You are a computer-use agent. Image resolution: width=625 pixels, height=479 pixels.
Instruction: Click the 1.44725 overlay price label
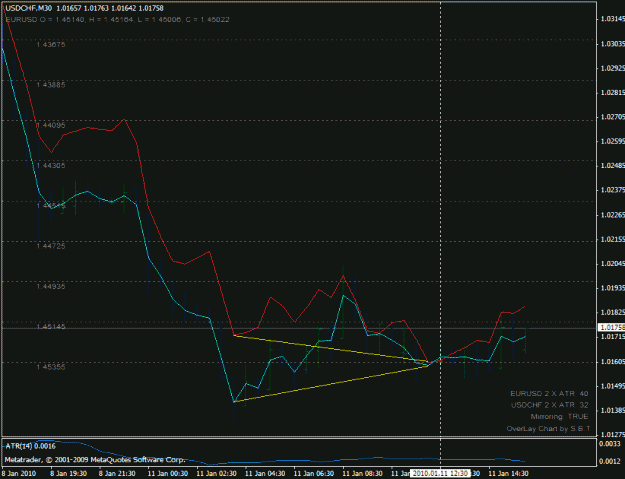[x=51, y=246]
